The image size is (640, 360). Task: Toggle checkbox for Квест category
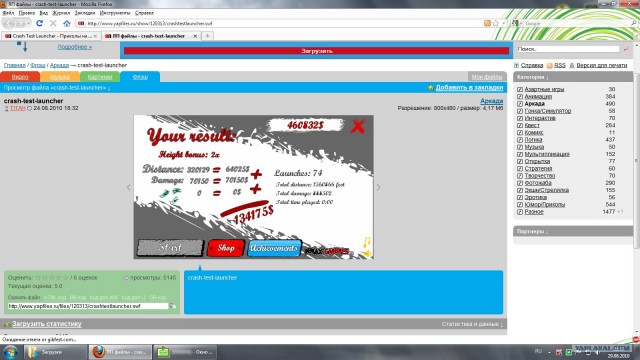pyautogui.click(x=520, y=125)
